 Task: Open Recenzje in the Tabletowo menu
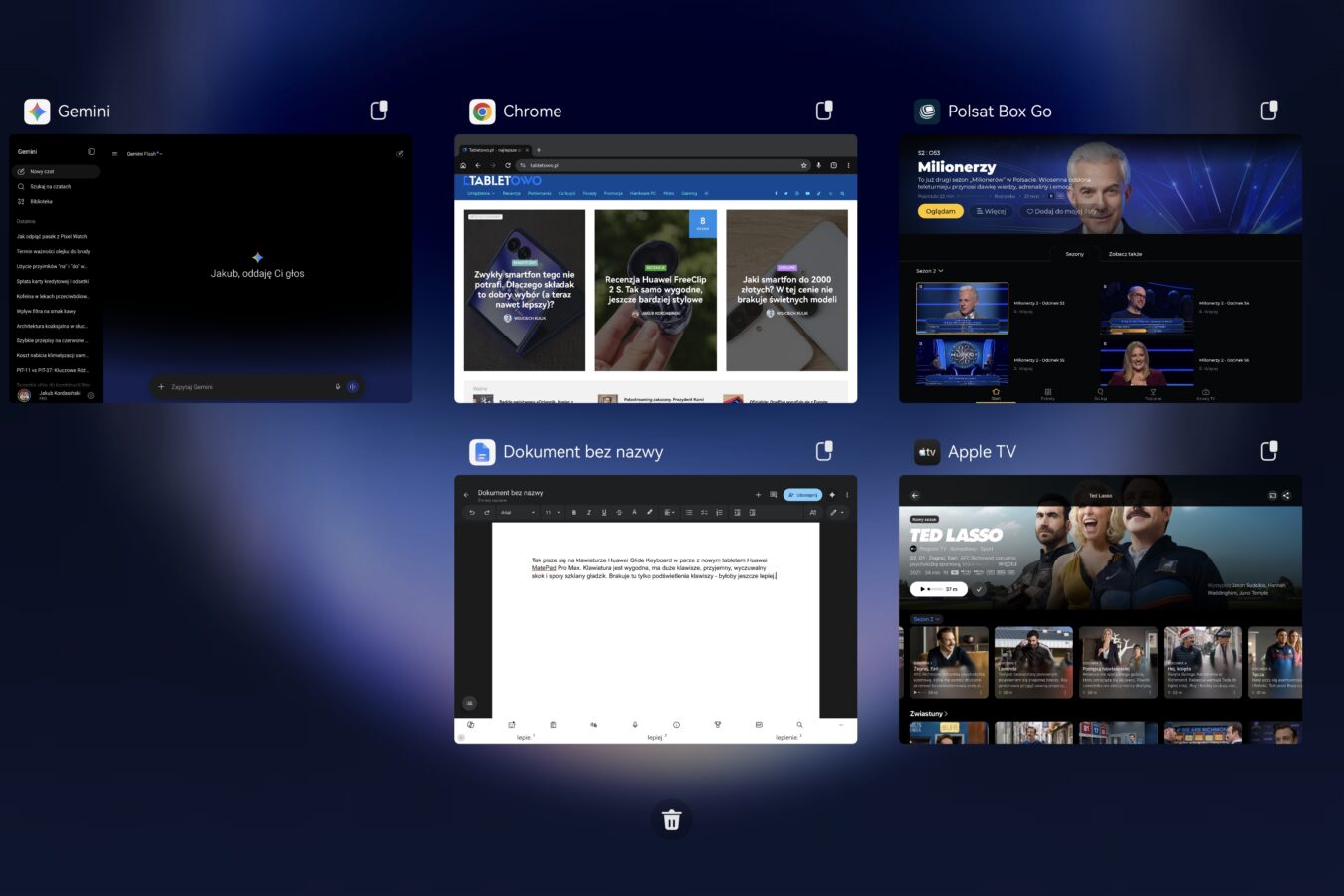tap(512, 194)
